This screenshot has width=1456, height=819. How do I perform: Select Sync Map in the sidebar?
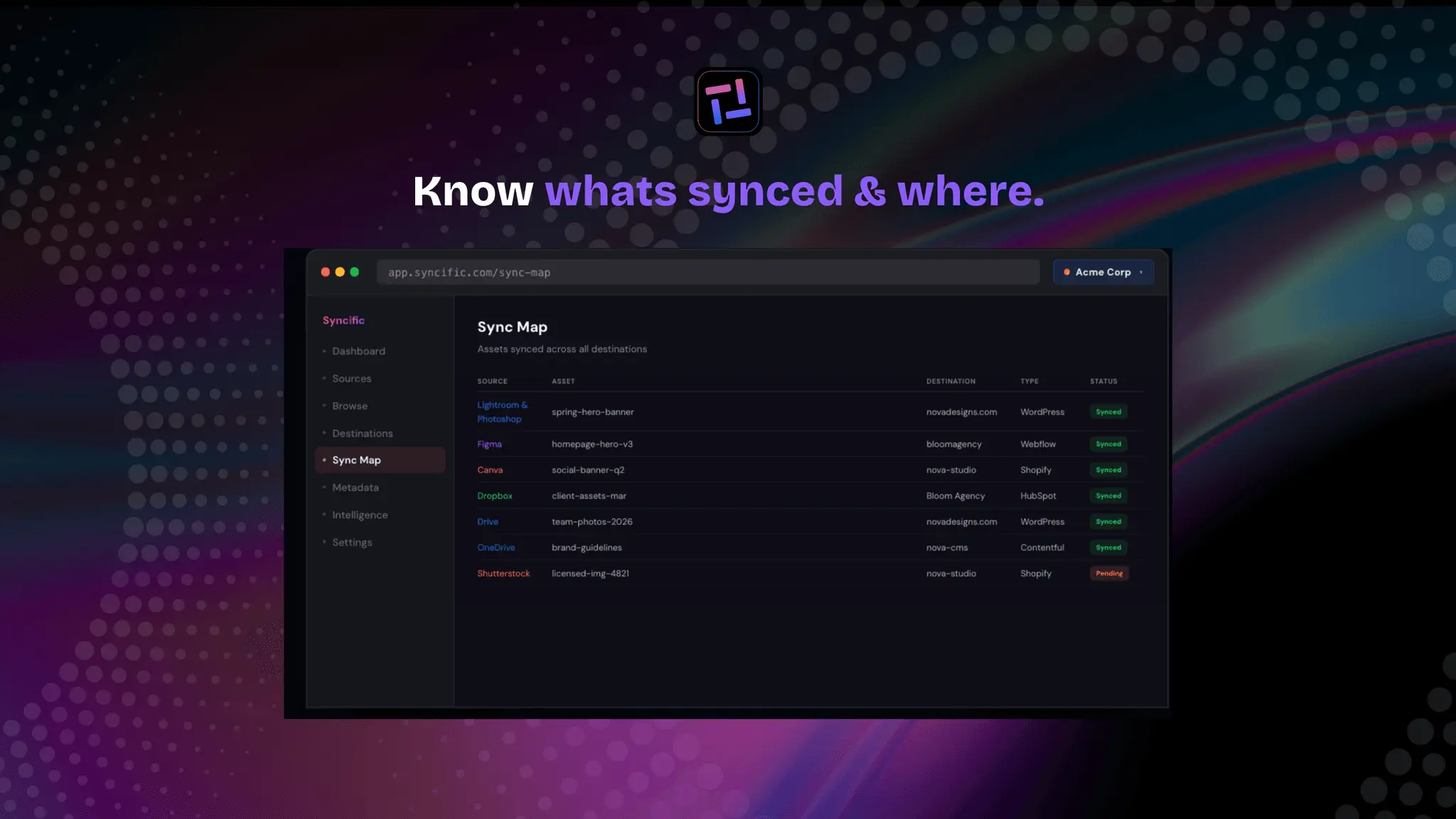(380, 460)
